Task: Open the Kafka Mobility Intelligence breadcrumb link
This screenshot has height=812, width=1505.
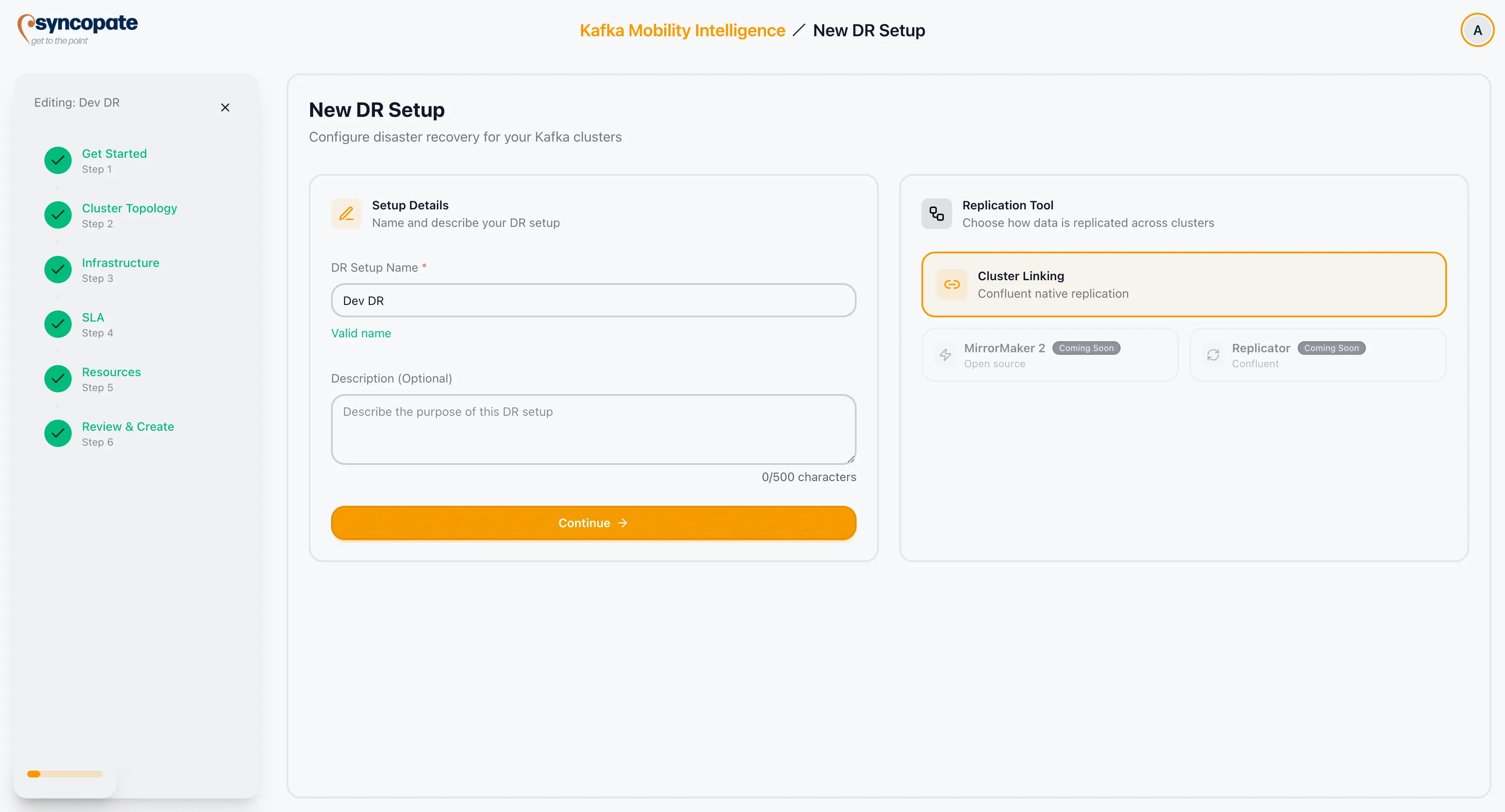Action: tap(682, 30)
